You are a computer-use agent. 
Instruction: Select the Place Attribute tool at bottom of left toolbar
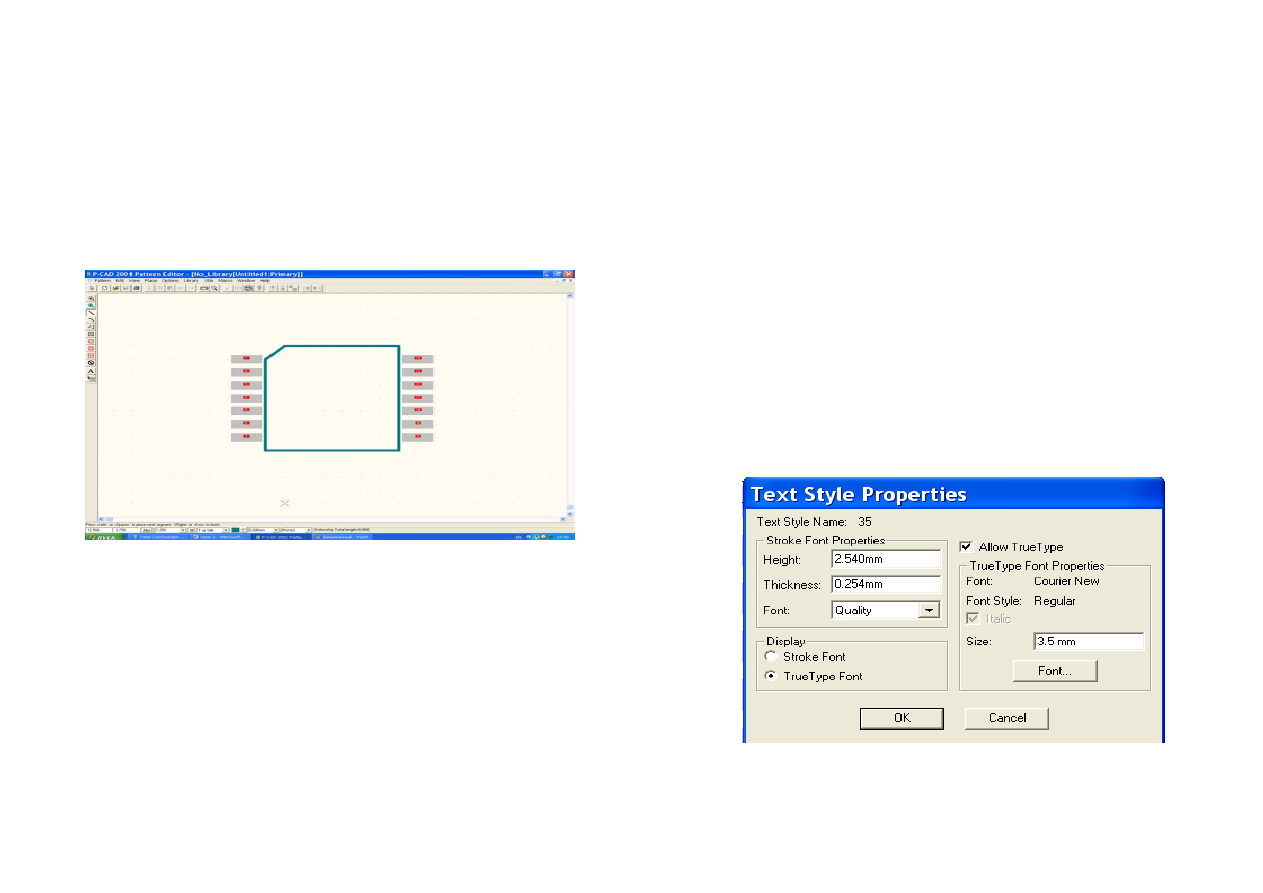click(x=91, y=378)
